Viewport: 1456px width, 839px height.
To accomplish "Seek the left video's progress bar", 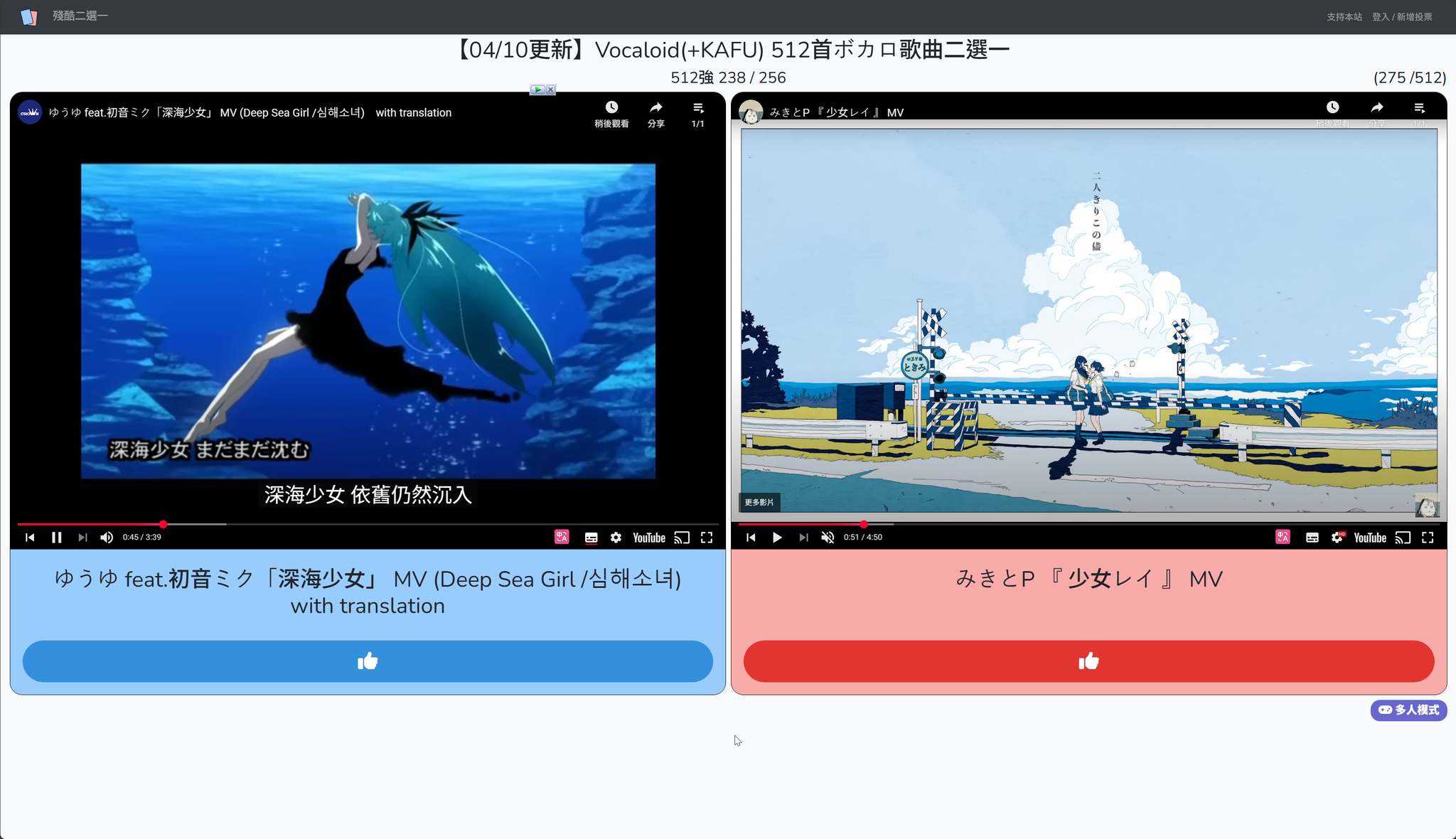I will (368, 524).
